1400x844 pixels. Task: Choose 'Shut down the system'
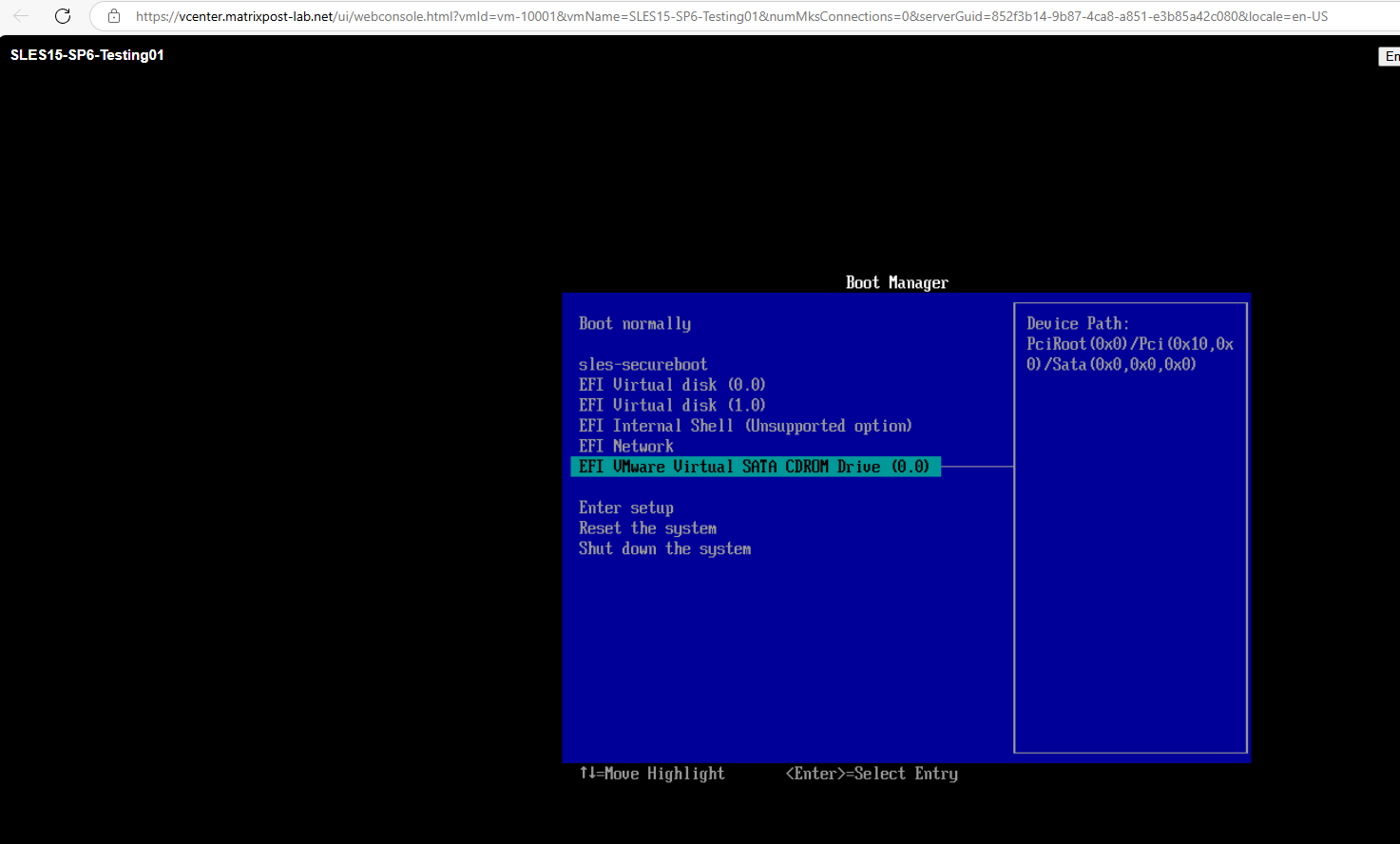point(665,548)
